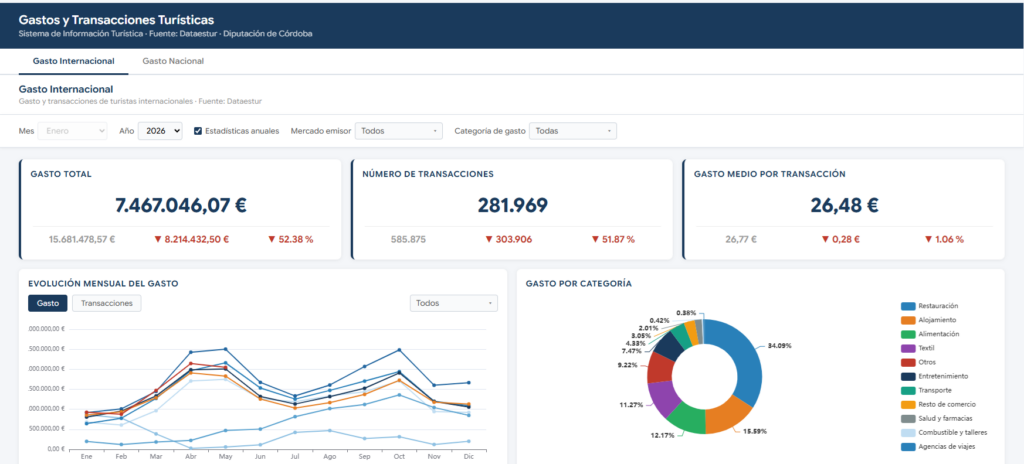This screenshot has height=464, width=1024.
Task: Toggle the Textil purple legend swatch
Action: [907, 348]
